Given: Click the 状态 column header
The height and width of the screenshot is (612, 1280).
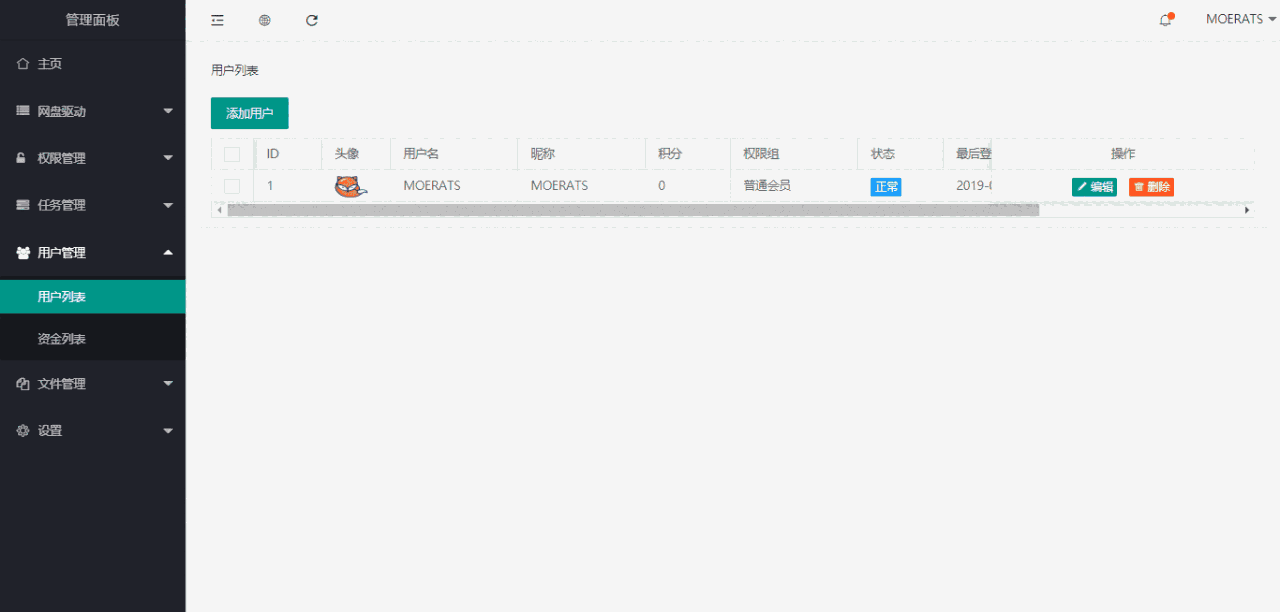Looking at the screenshot, I should (x=900, y=154).
